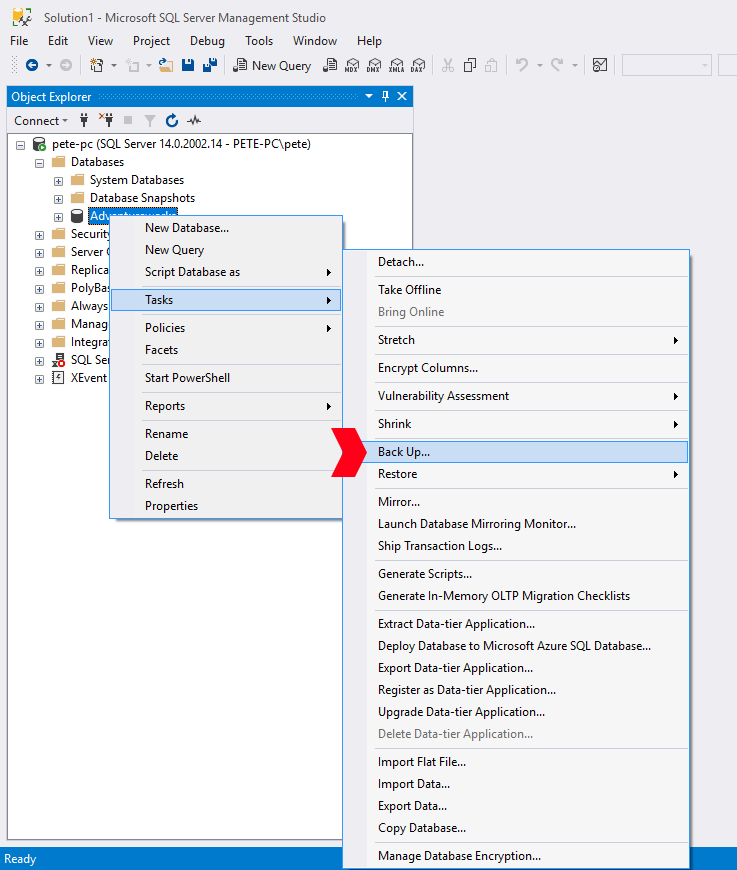The image size is (737, 870).
Task: Open the Debug menu
Action: (207, 41)
